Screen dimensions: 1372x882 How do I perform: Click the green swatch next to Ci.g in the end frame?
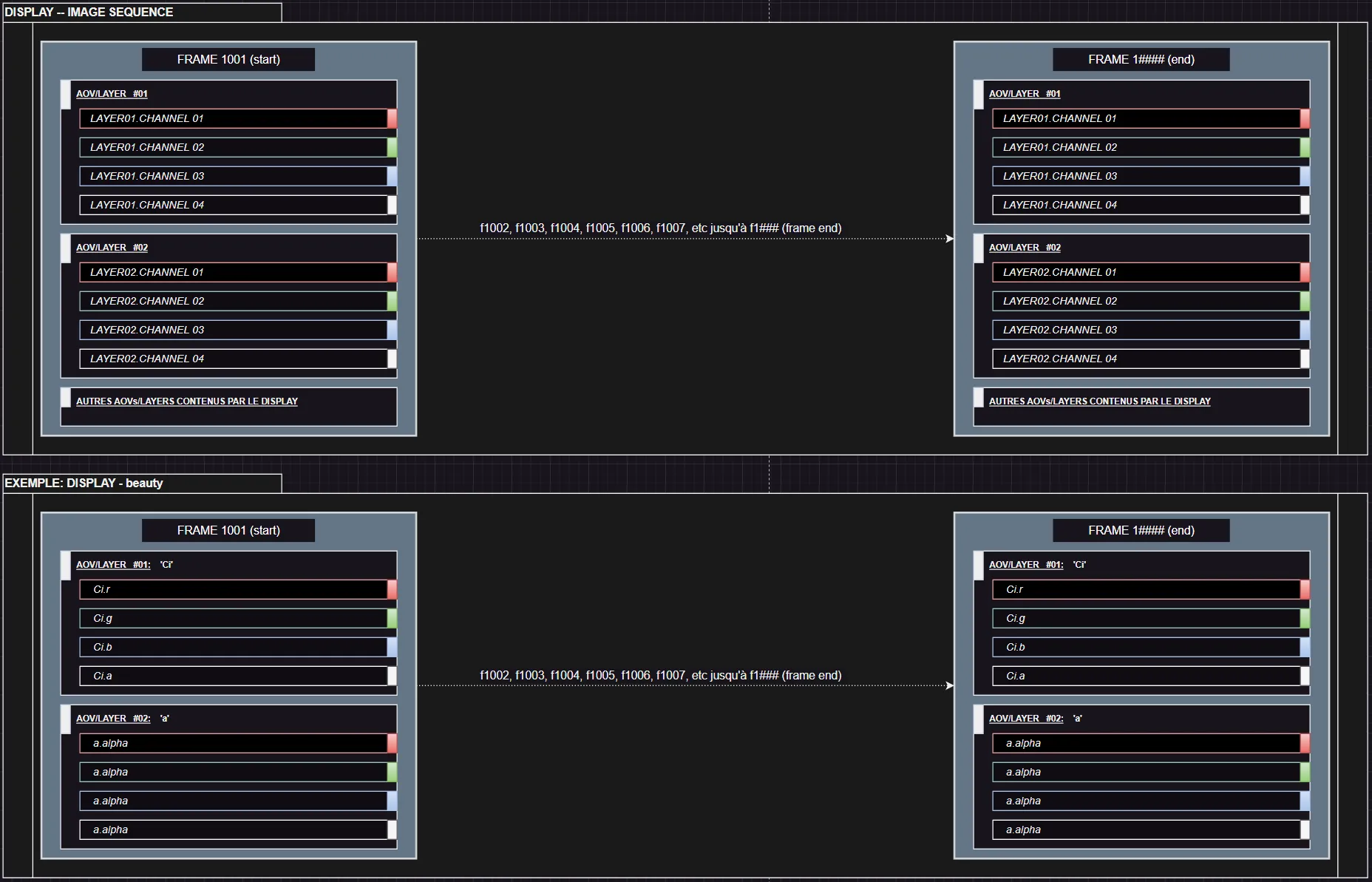click(x=1305, y=618)
